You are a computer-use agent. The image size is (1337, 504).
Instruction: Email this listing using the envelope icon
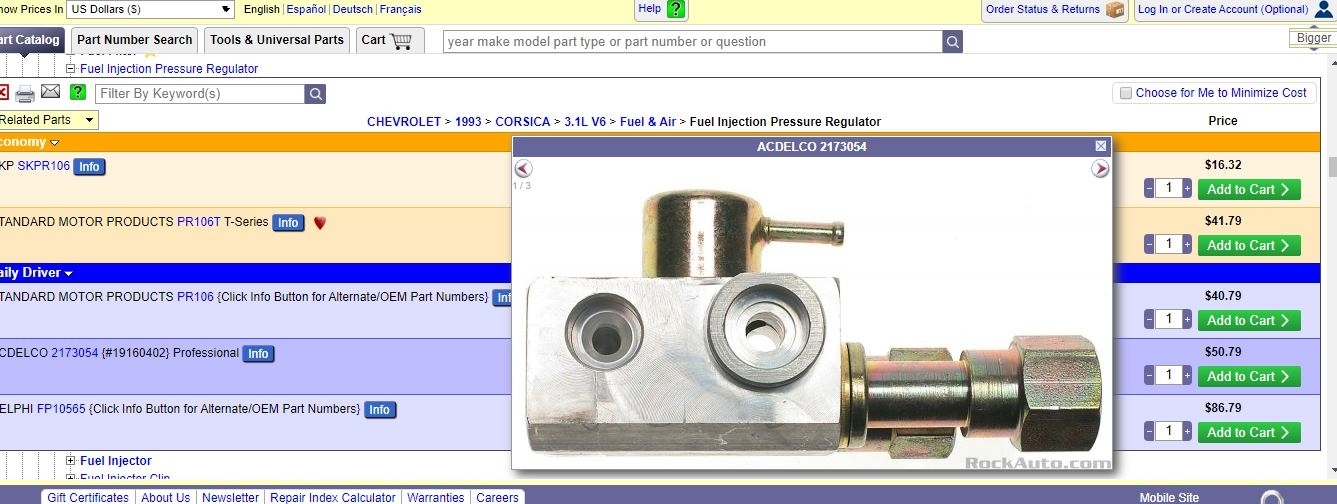point(51,92)
